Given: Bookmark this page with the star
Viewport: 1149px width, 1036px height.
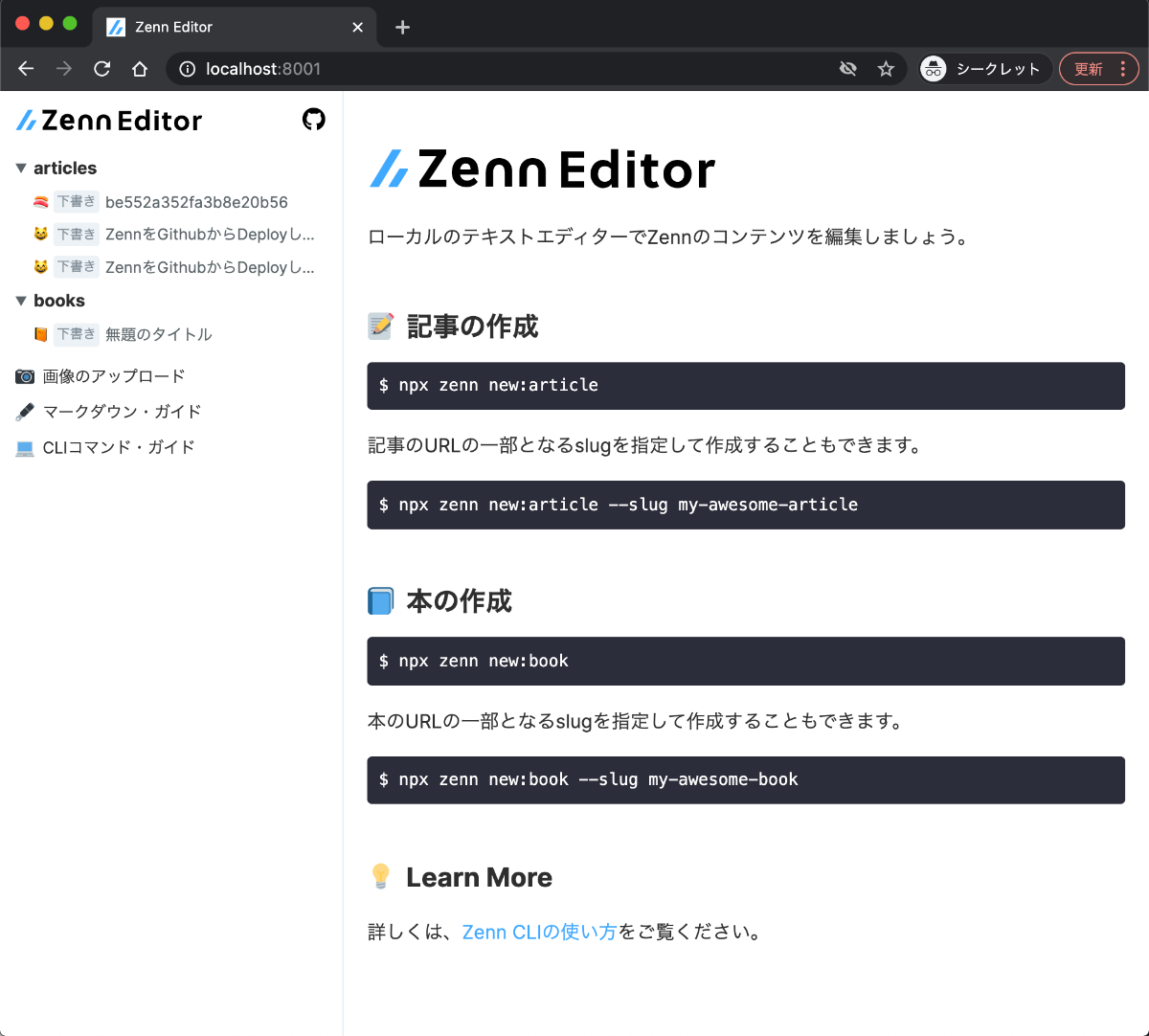Looking at the screenshot, I should point(886,69).
